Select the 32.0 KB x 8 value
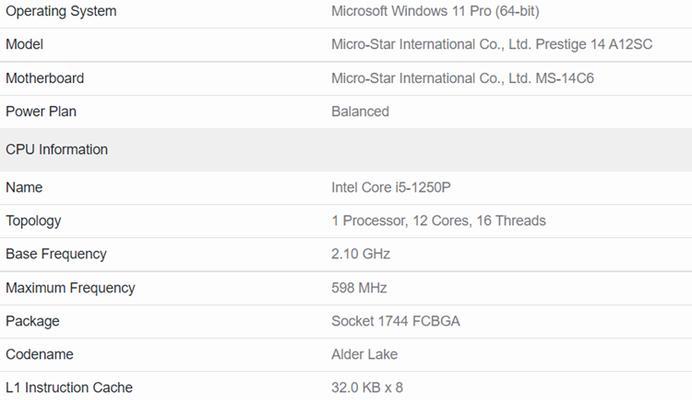Image resolution: width=692 pixels, height=400 pixels. (367, 387)
